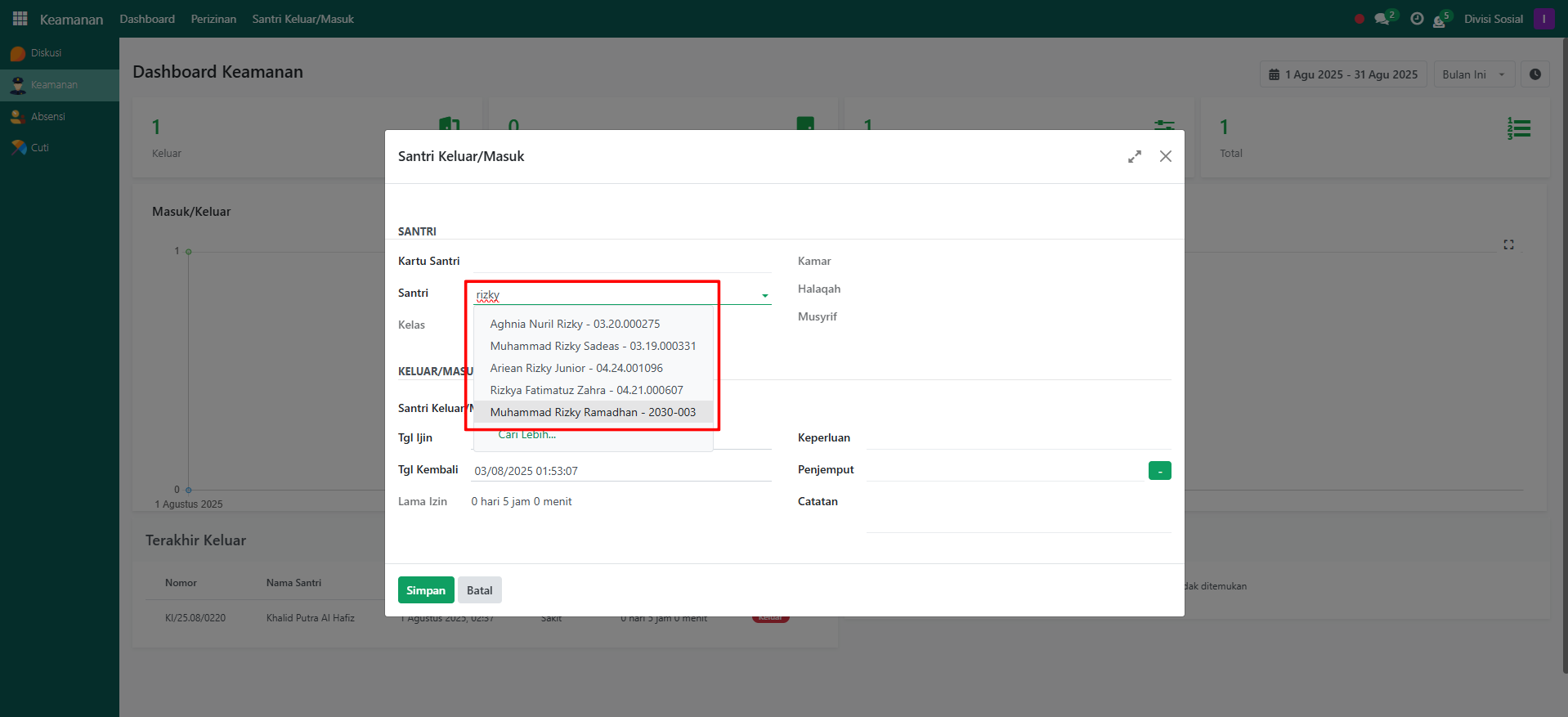Open the Diskusi app in the sidebar
The width and height of the screenshot is (1568, 717).
coord(46,53)
